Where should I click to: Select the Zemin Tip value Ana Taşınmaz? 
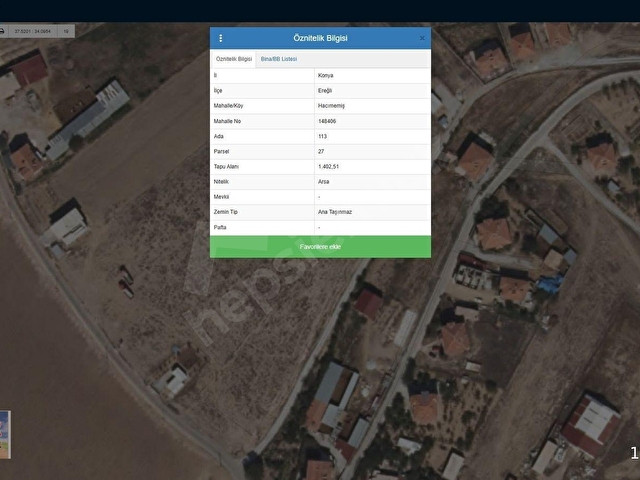335,212
